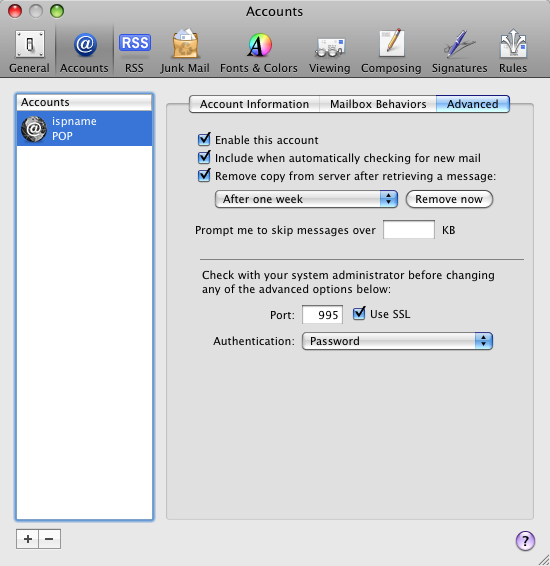Click the help question mark button
Image resolution: width=550 pixels, height=566 pixels.
[x=525, y=541]
